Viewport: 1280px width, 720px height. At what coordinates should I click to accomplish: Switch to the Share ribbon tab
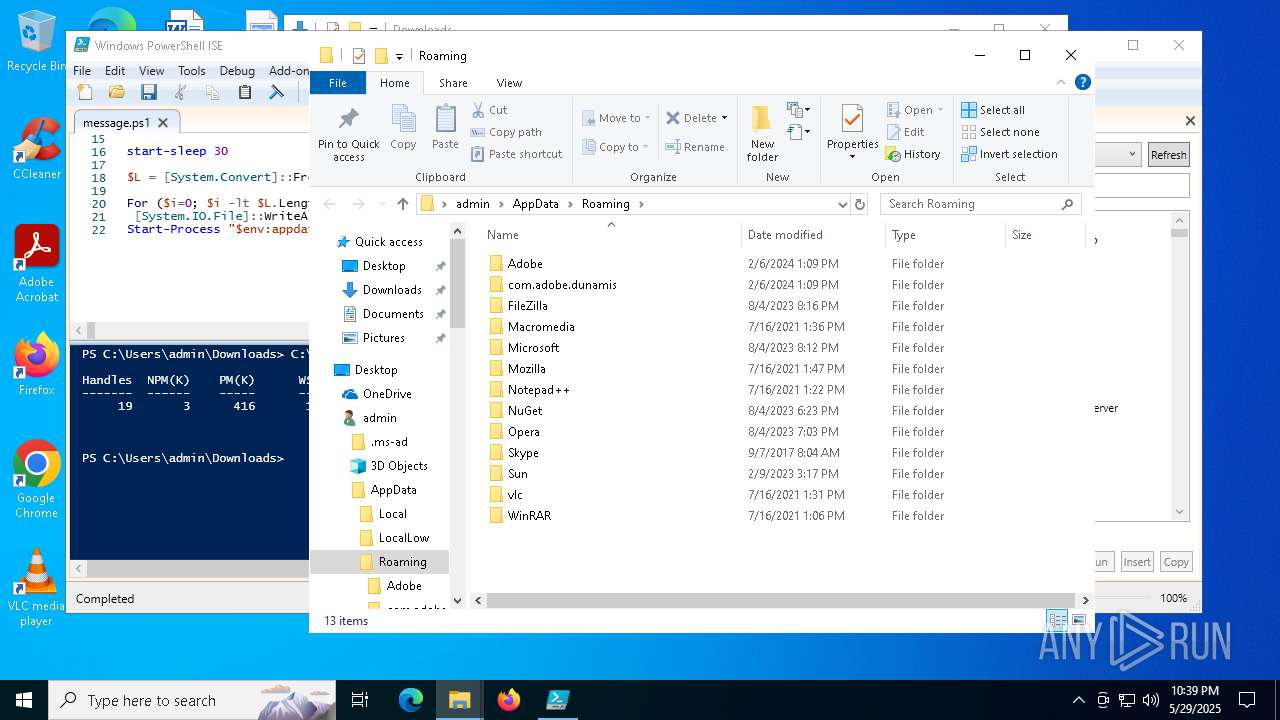click(x=453, y=83)
